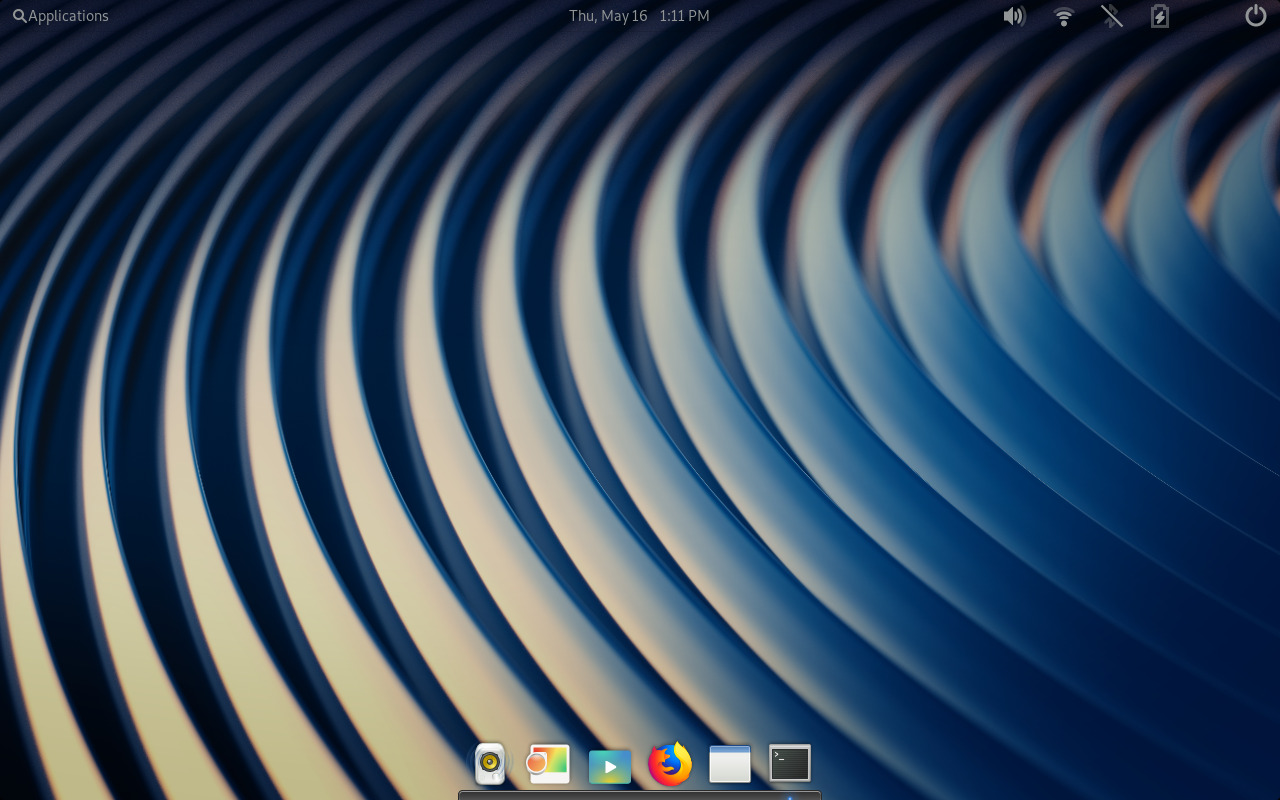Expand the volume control popup

click(x=1013, y=16)
